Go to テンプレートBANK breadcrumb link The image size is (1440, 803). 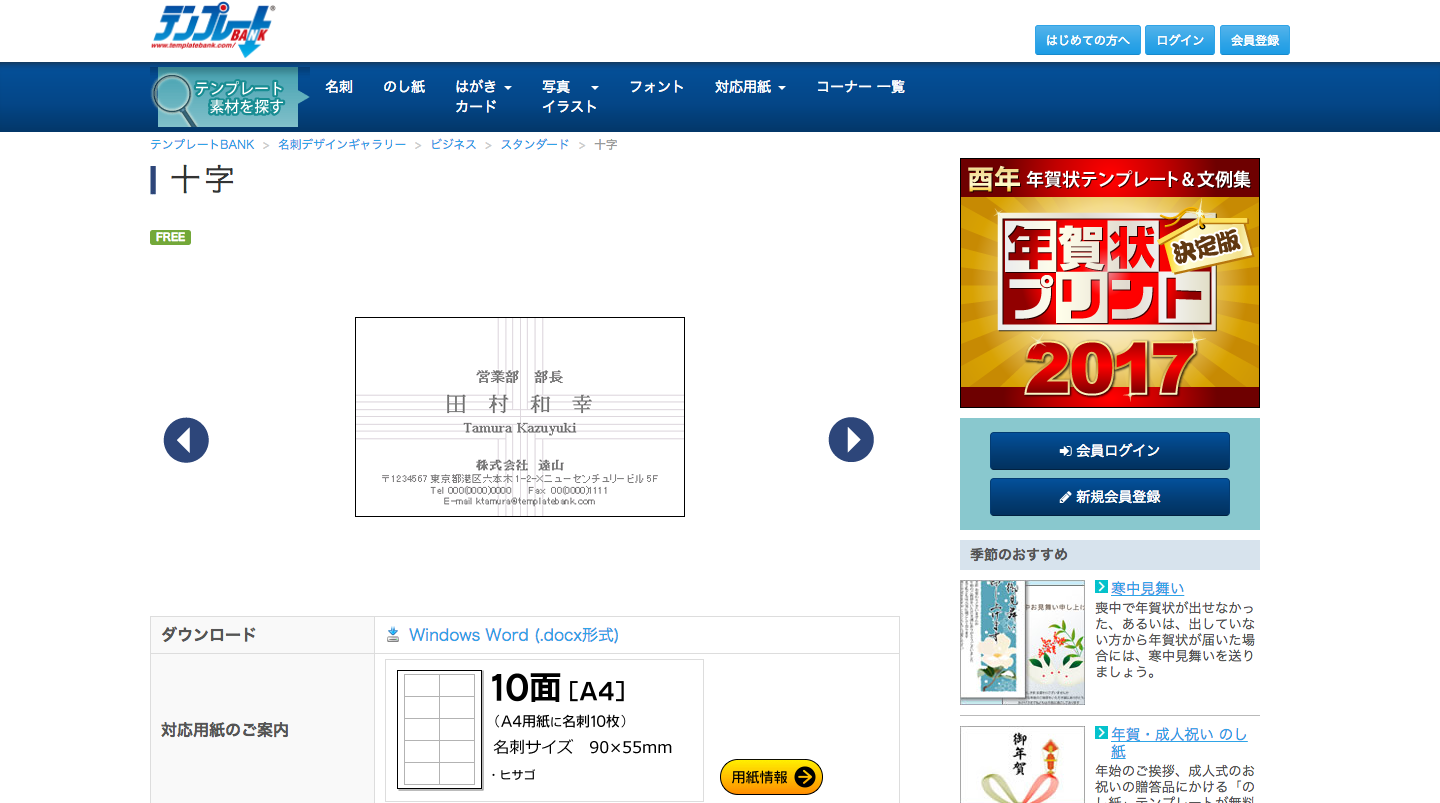[x=202, y=145]
